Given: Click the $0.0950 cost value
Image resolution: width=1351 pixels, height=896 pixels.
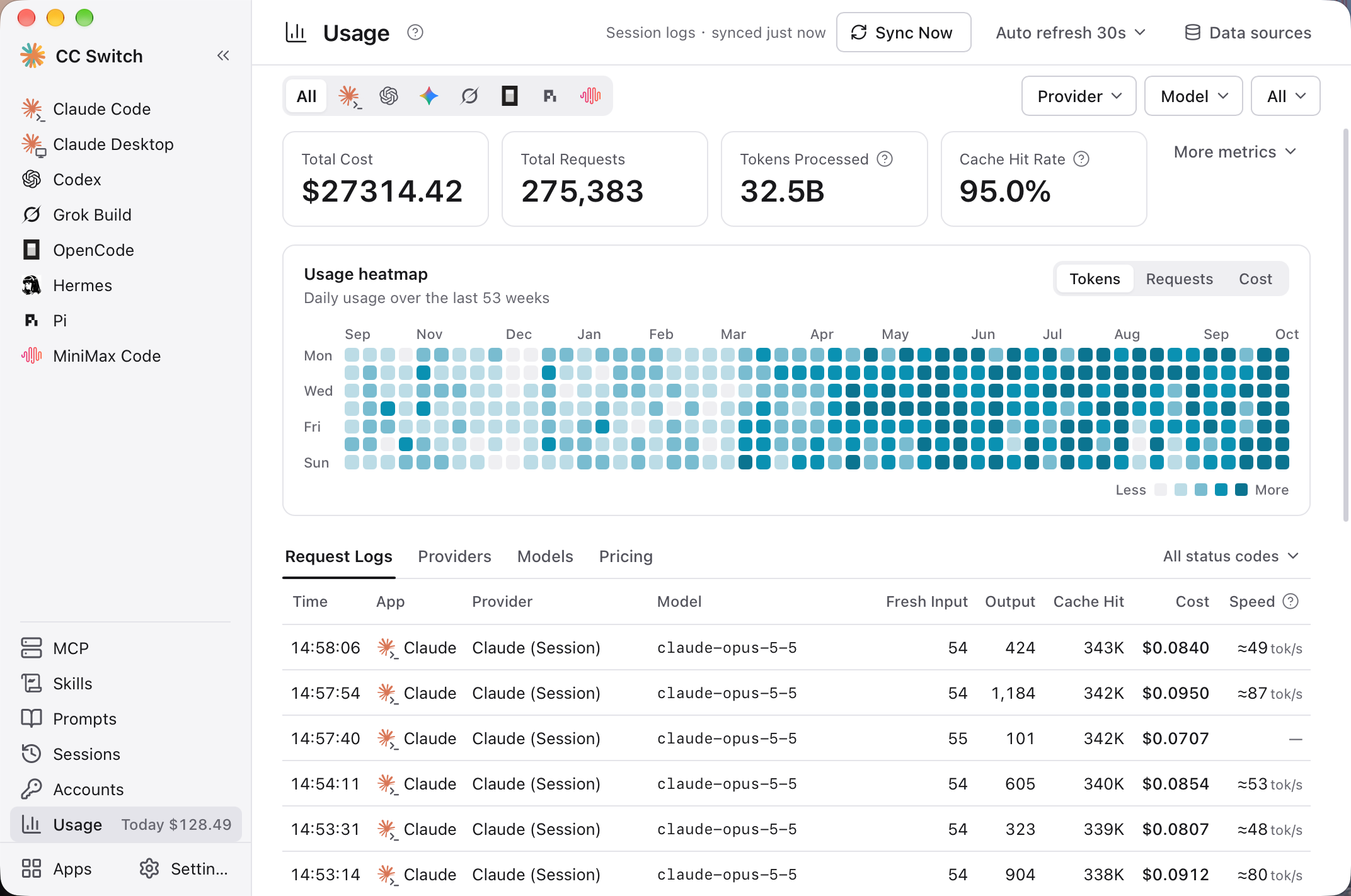Looking at the screenshot, I should coord(1175,693).
